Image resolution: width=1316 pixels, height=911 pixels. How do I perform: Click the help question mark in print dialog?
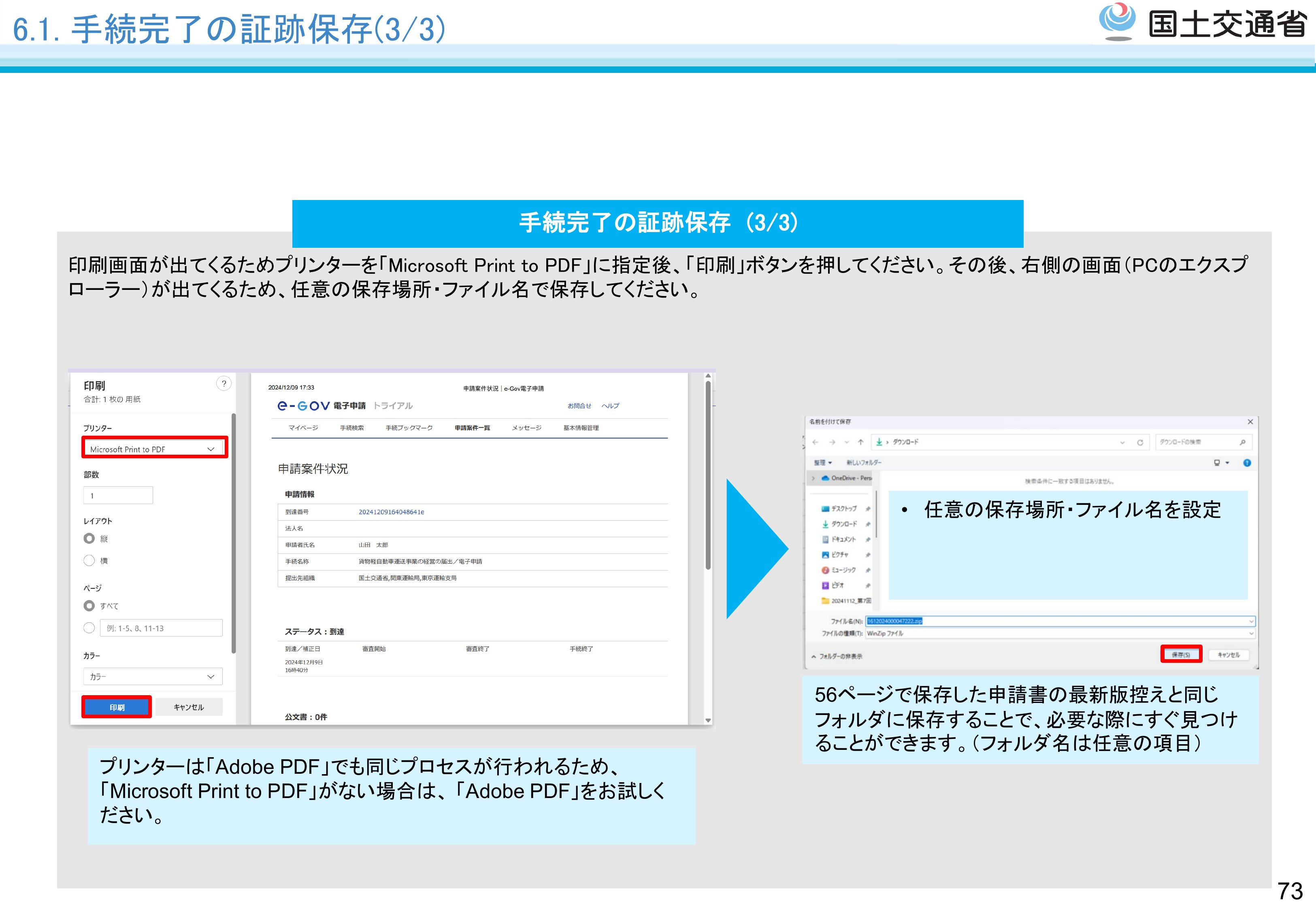click(224, 383)
